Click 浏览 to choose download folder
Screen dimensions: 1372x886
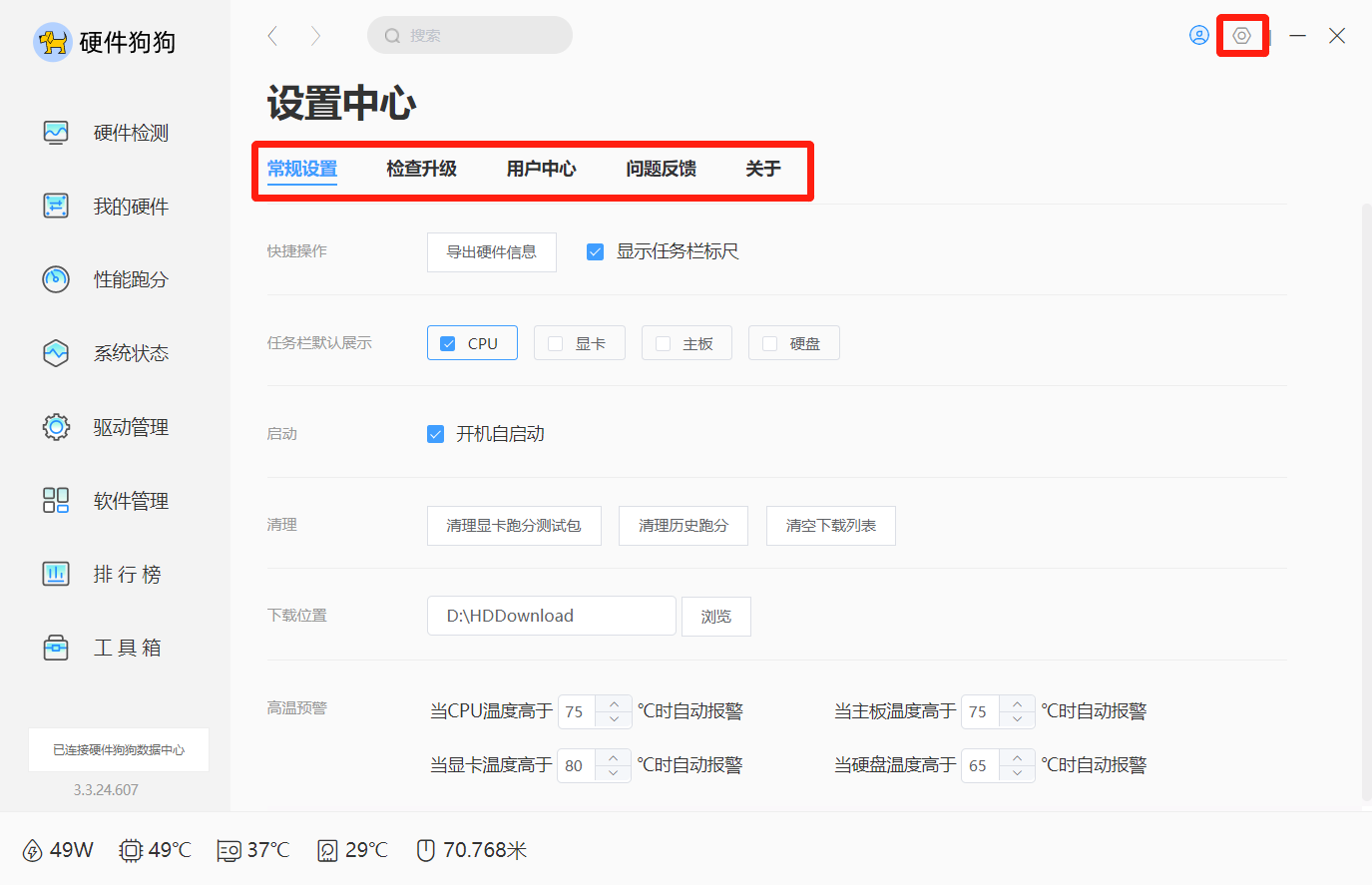(x=716, y=617)
